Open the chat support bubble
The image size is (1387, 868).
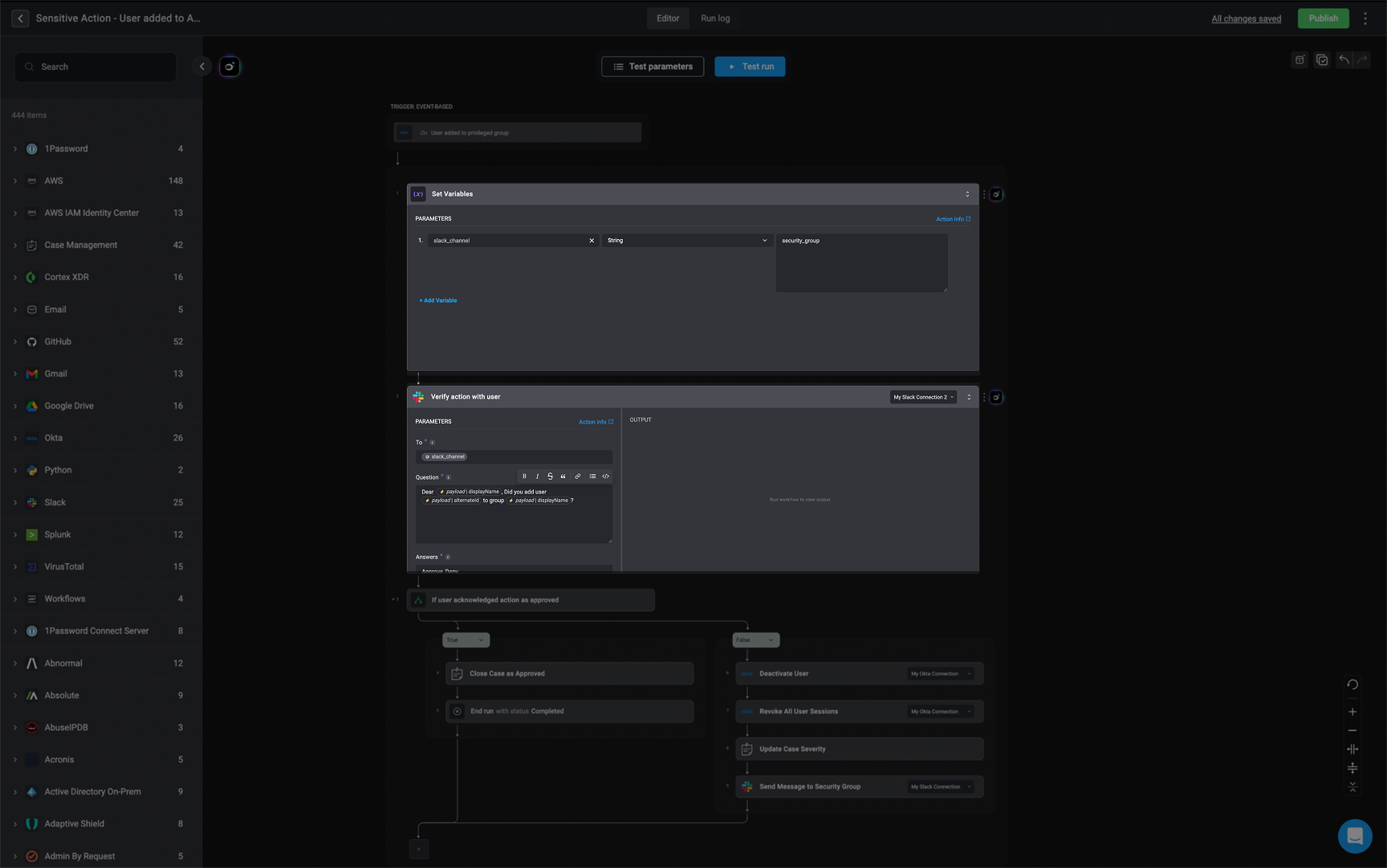[1355, 836]
